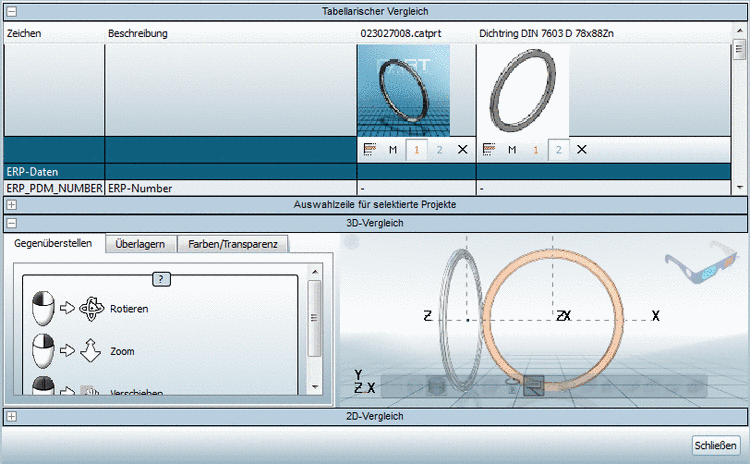Expand the Auswahlzeile für selektierte Projekte section
This screenshot has height=464, width=750.
tap(11, 205)
